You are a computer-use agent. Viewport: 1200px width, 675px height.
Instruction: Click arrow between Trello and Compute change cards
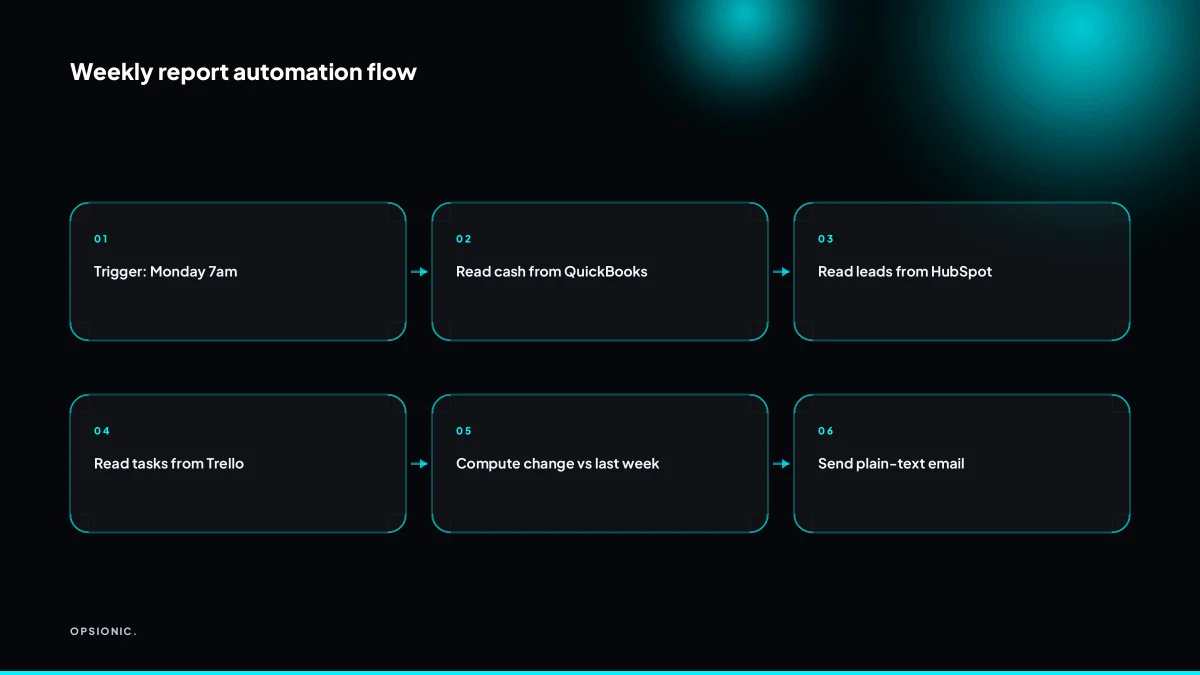pyautogui.click(x=419, y=464)
